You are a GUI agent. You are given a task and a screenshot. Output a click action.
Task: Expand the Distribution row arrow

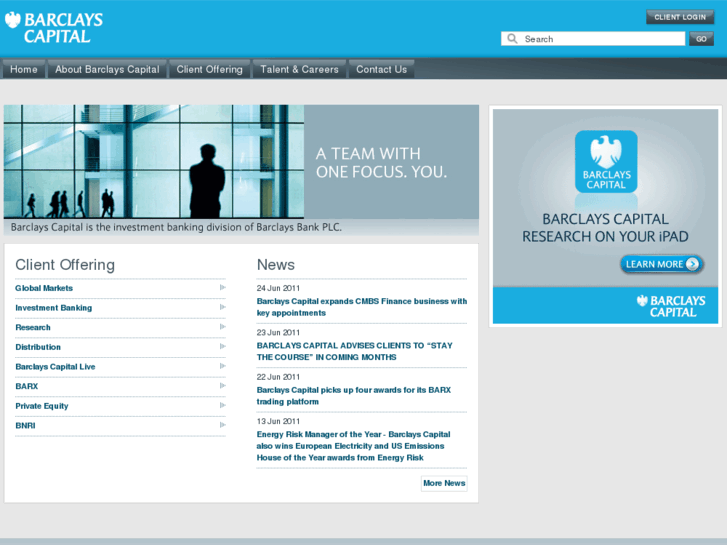(223, 346)
